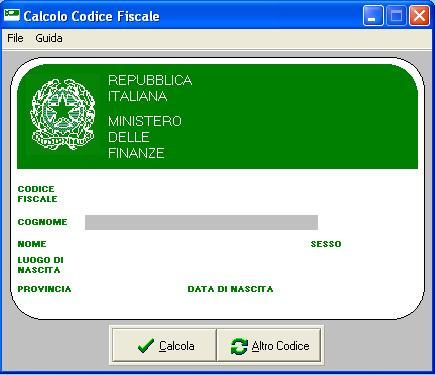Click the green refresh arrows icon
Image resolution: width=435 pixels, height=375 pixels.
tap(239, 346)
